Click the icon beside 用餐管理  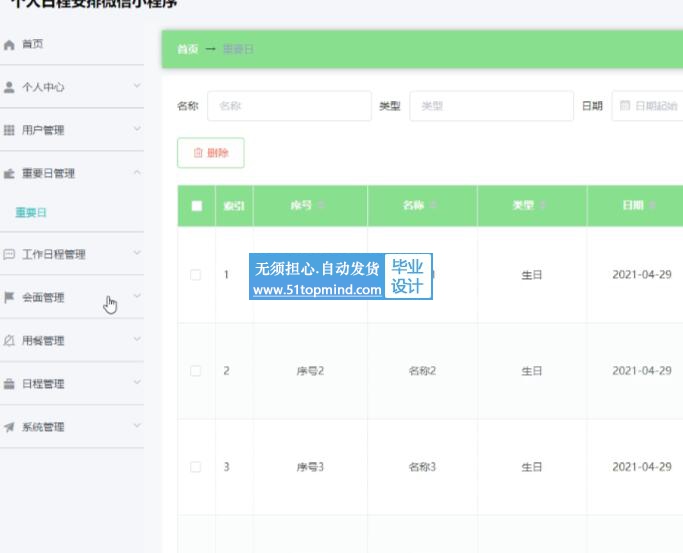point(10,341)
